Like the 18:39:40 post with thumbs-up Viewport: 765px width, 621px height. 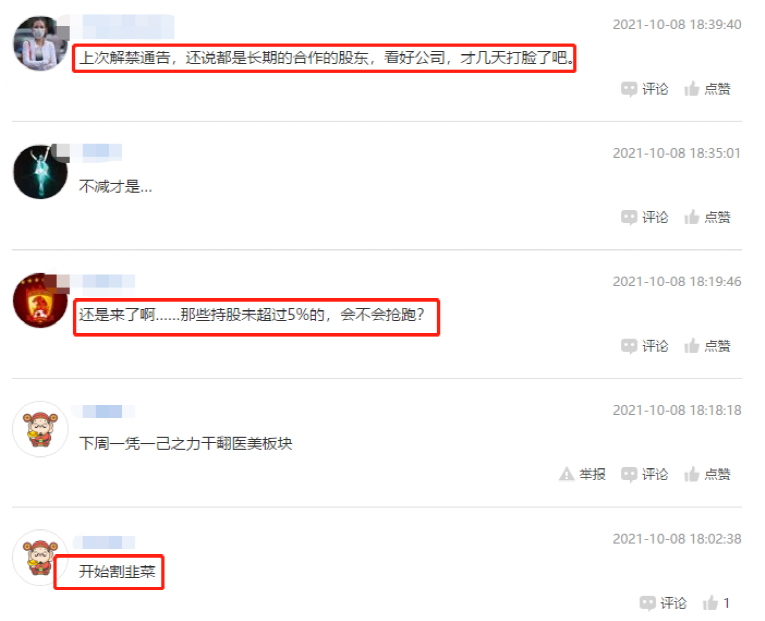tap(707, 89)
